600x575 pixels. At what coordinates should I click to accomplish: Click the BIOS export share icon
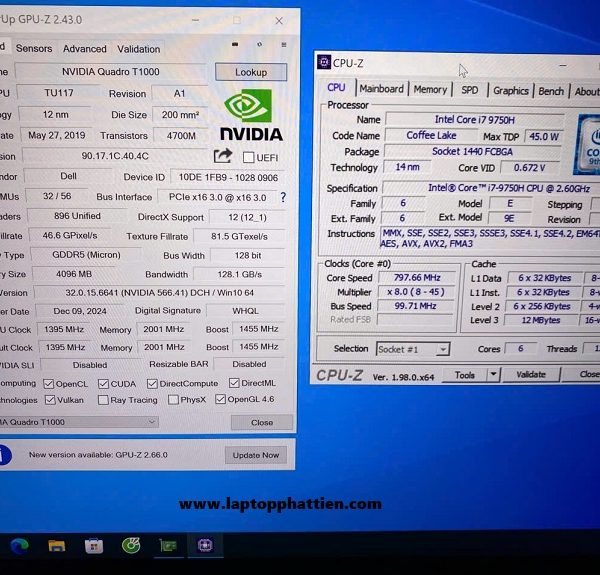(223, 156)
